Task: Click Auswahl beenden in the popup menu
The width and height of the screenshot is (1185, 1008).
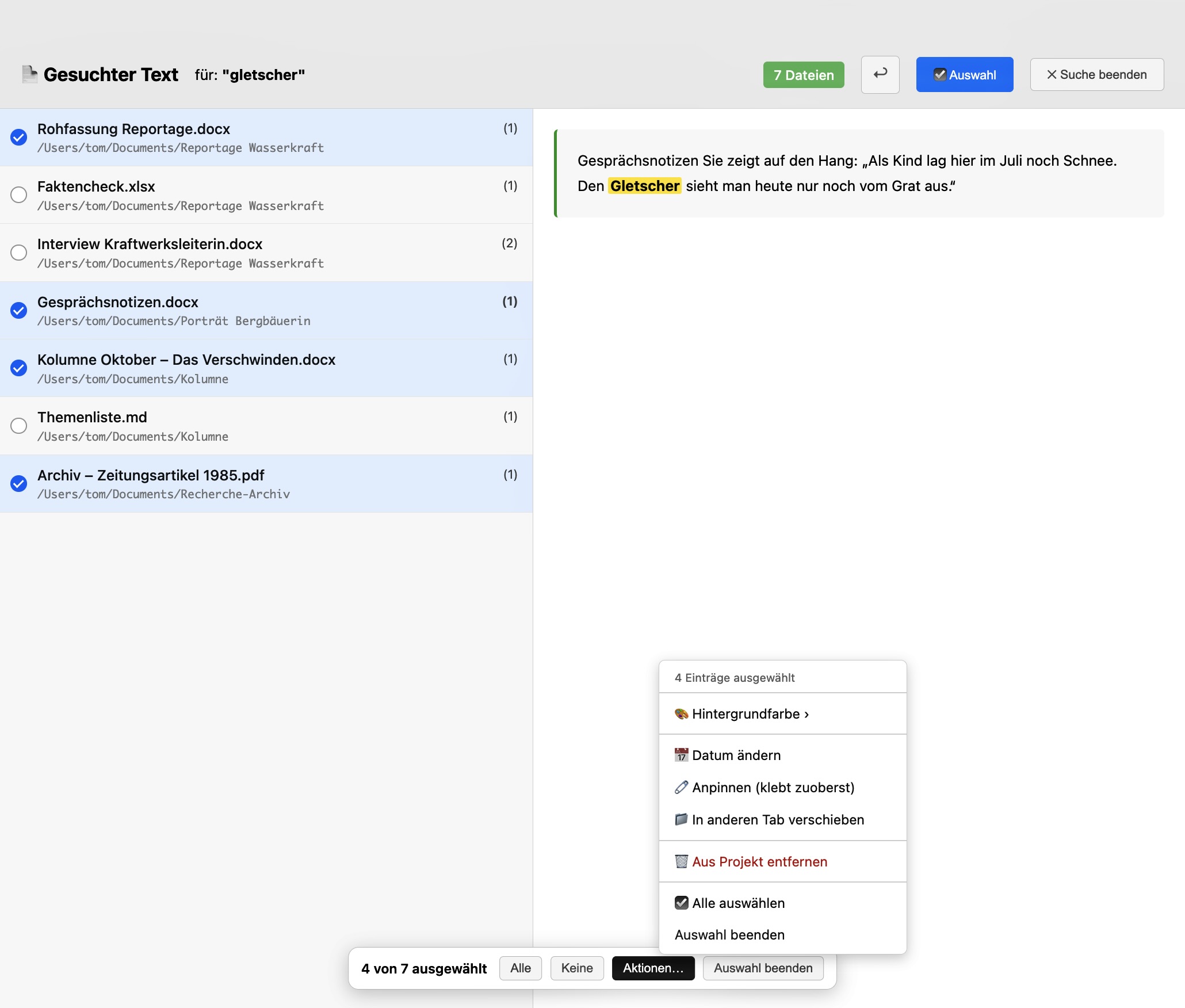Action: pos(783,935)
